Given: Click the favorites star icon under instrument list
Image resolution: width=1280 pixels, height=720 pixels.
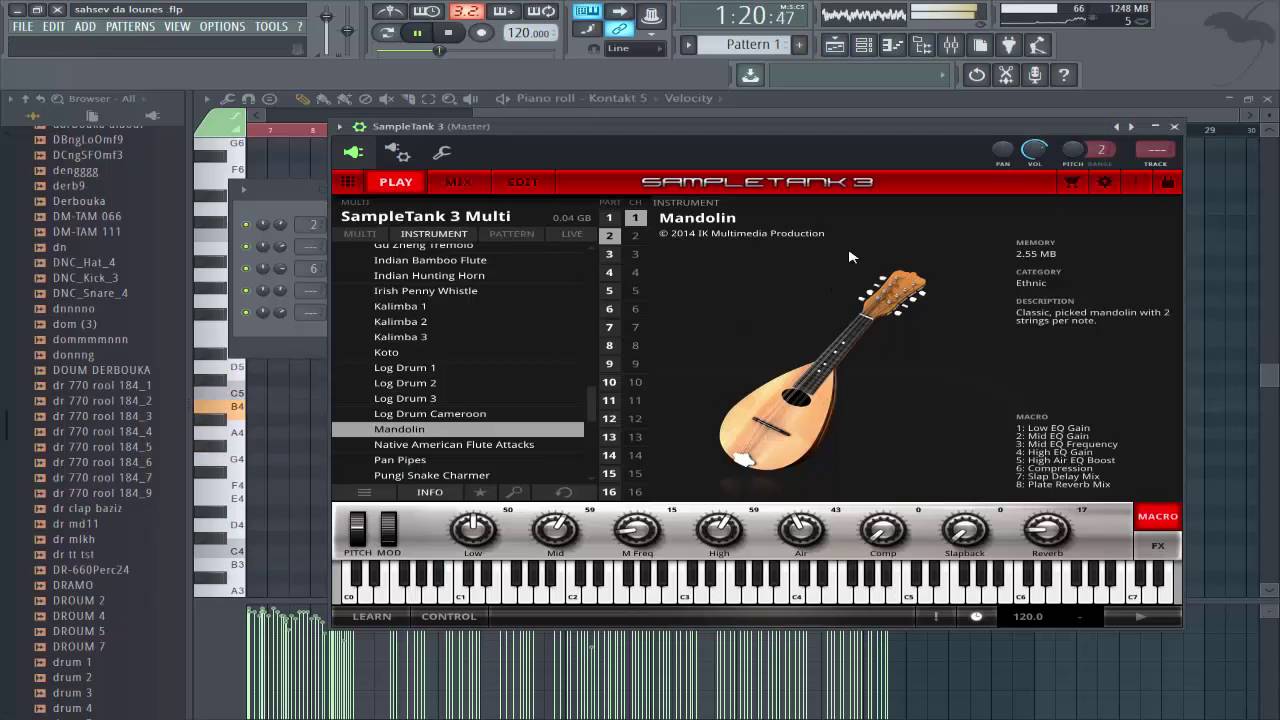Looking at the screenshot, I should point(480,492).
